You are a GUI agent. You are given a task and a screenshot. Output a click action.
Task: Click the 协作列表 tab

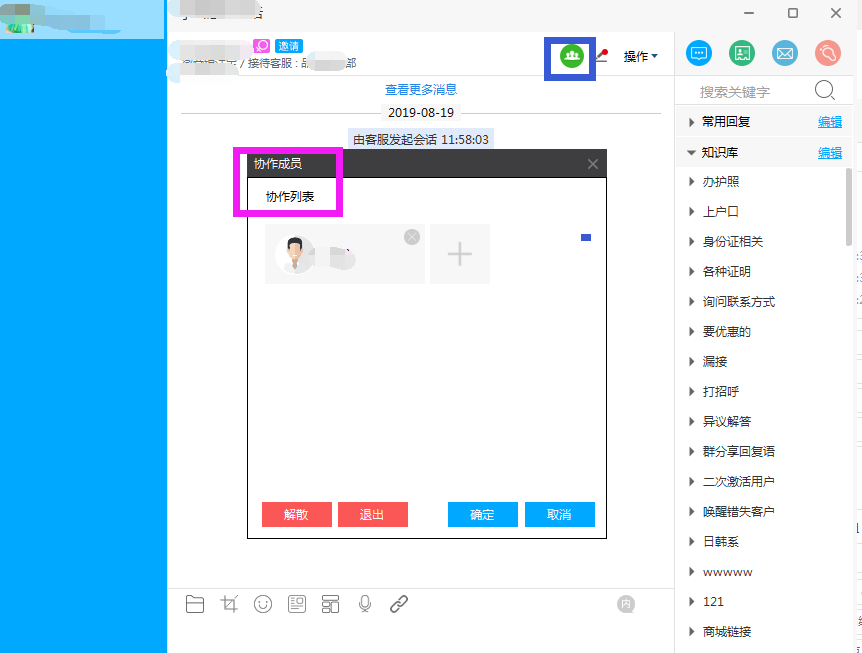pyautogui.click(x=290, y=197)
